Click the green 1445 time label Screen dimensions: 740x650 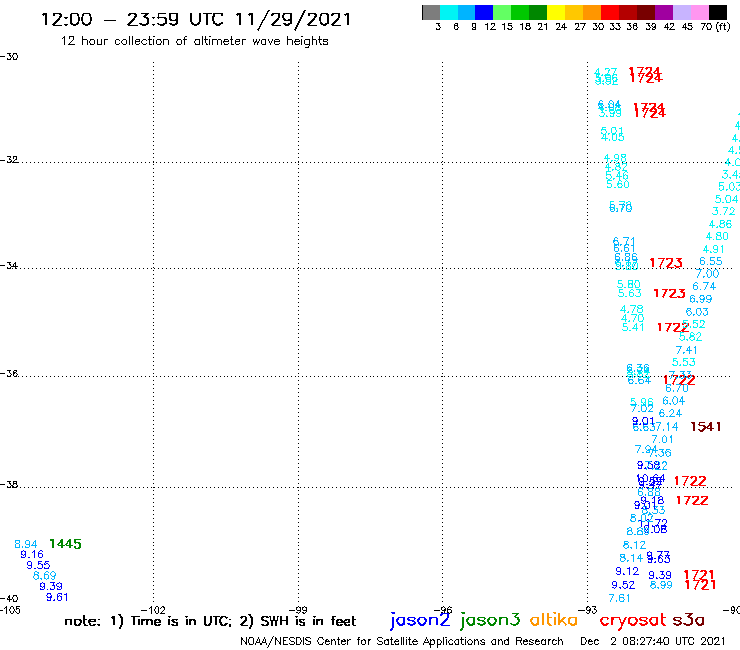pos(65,544)
